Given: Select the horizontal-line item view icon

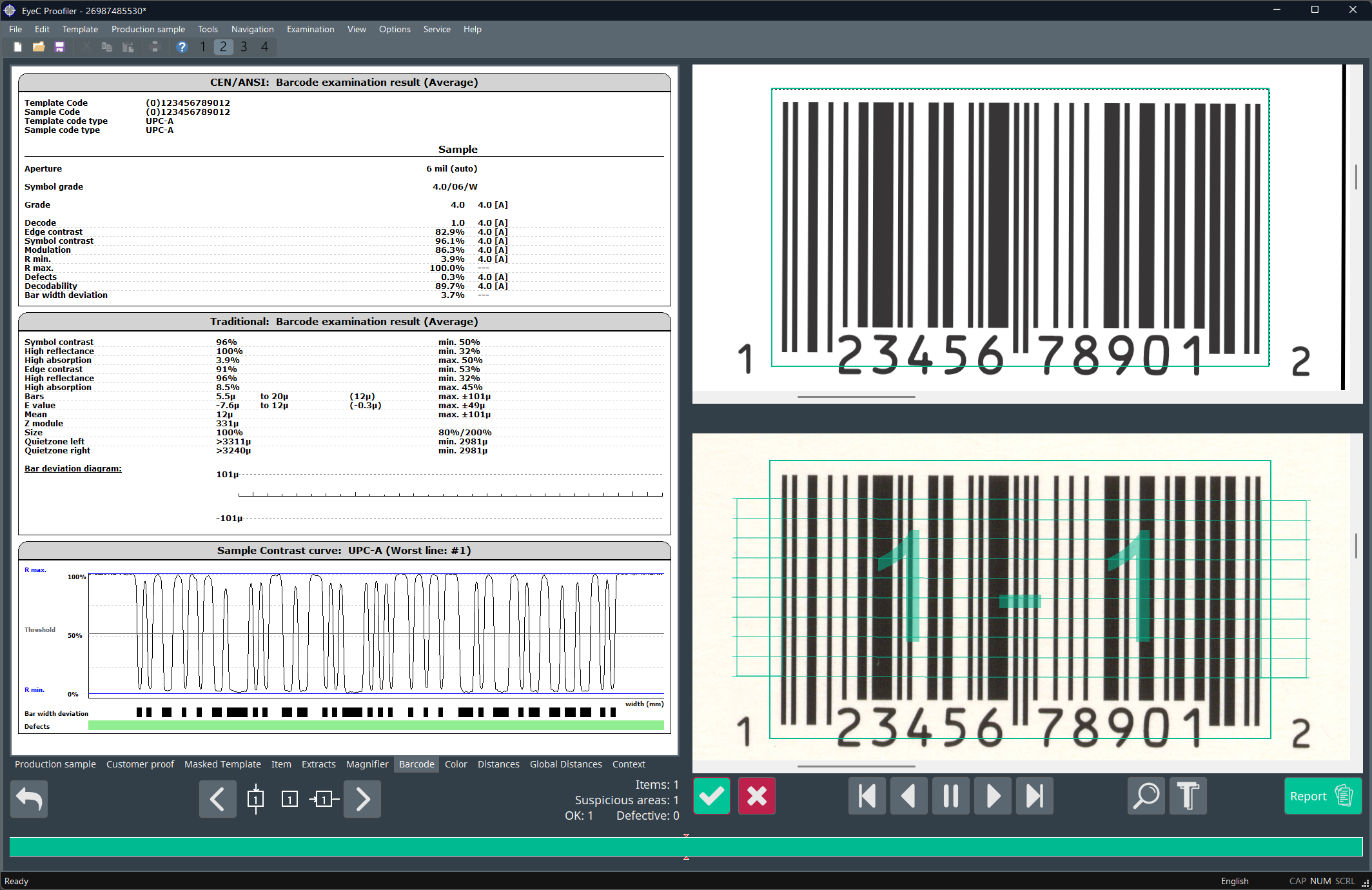Looking at the screenshot, I should 324,800.
